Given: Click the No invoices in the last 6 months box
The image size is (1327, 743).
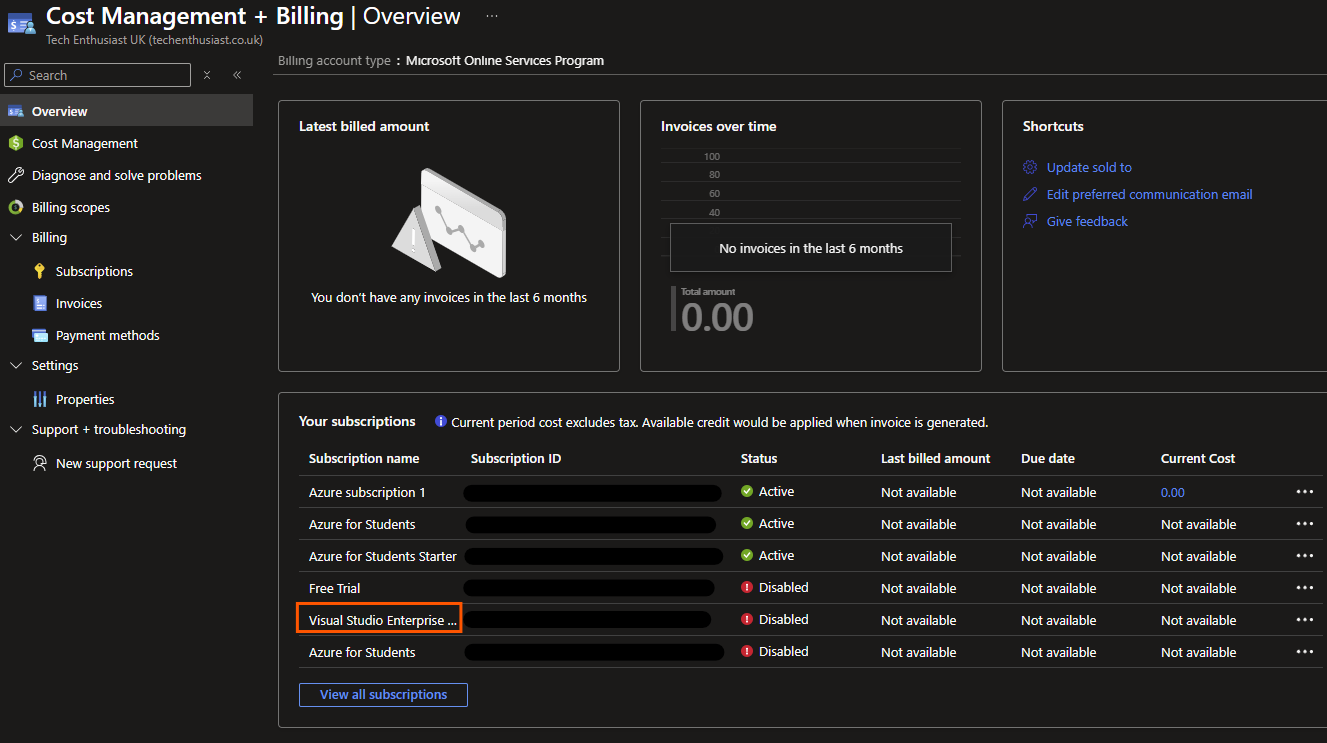Looking at the screenshot, I should [811, 248].
